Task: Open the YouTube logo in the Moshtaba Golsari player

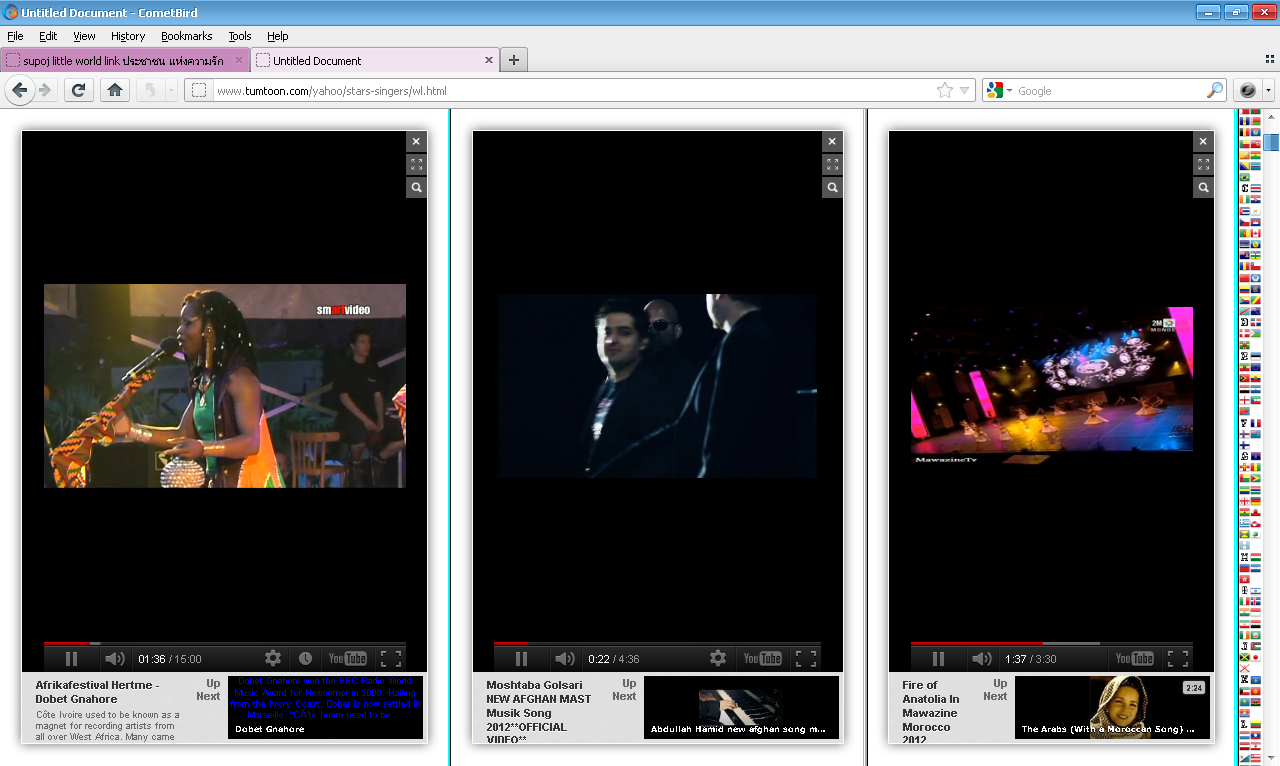Action: (762, 658)
